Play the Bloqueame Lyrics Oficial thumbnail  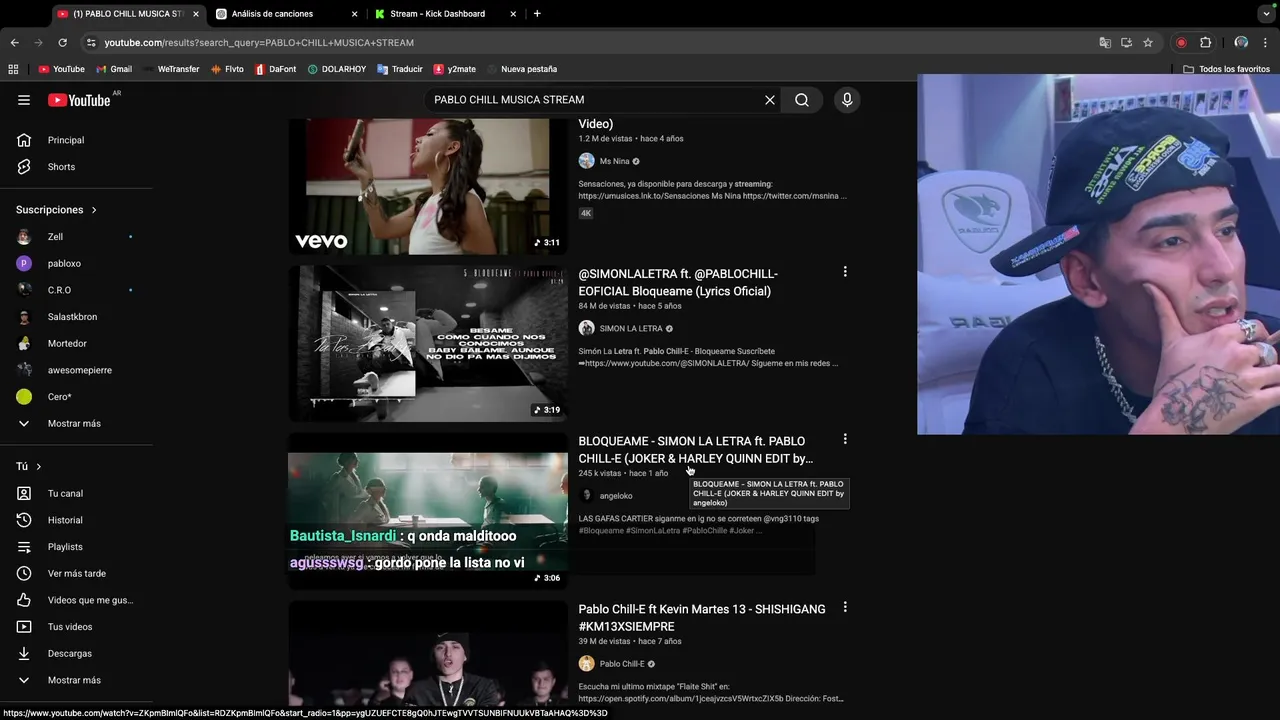coord(428,343)
